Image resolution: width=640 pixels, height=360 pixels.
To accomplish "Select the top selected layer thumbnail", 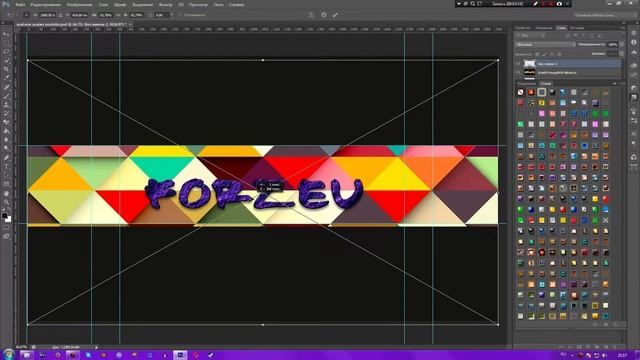I will point(529,64).
